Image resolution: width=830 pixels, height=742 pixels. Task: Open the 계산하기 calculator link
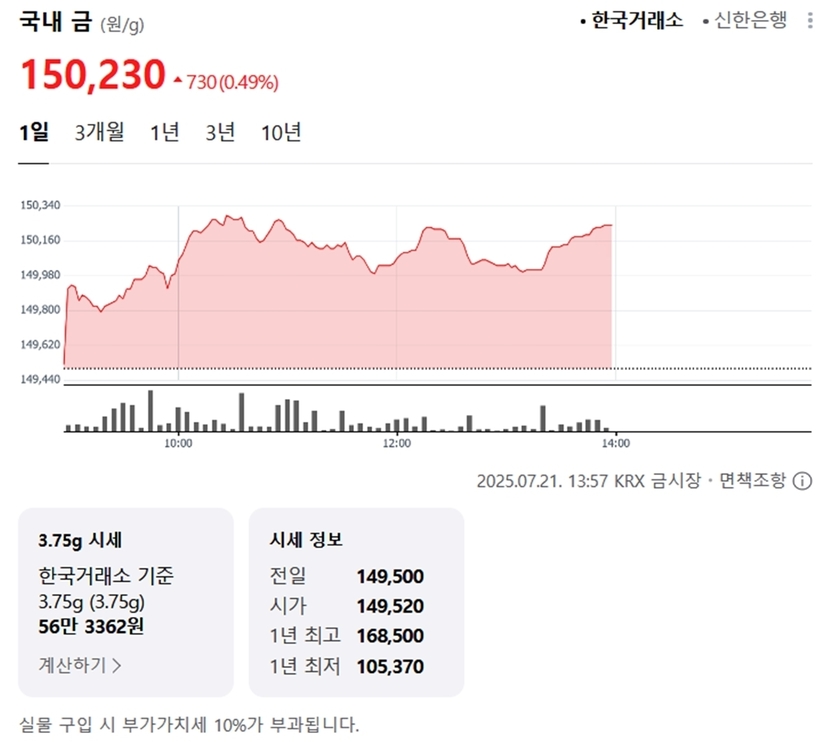tap(80, 663)
